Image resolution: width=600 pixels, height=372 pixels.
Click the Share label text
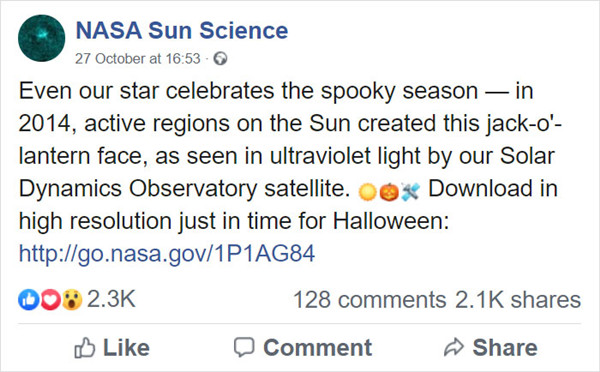coord(505,348)
